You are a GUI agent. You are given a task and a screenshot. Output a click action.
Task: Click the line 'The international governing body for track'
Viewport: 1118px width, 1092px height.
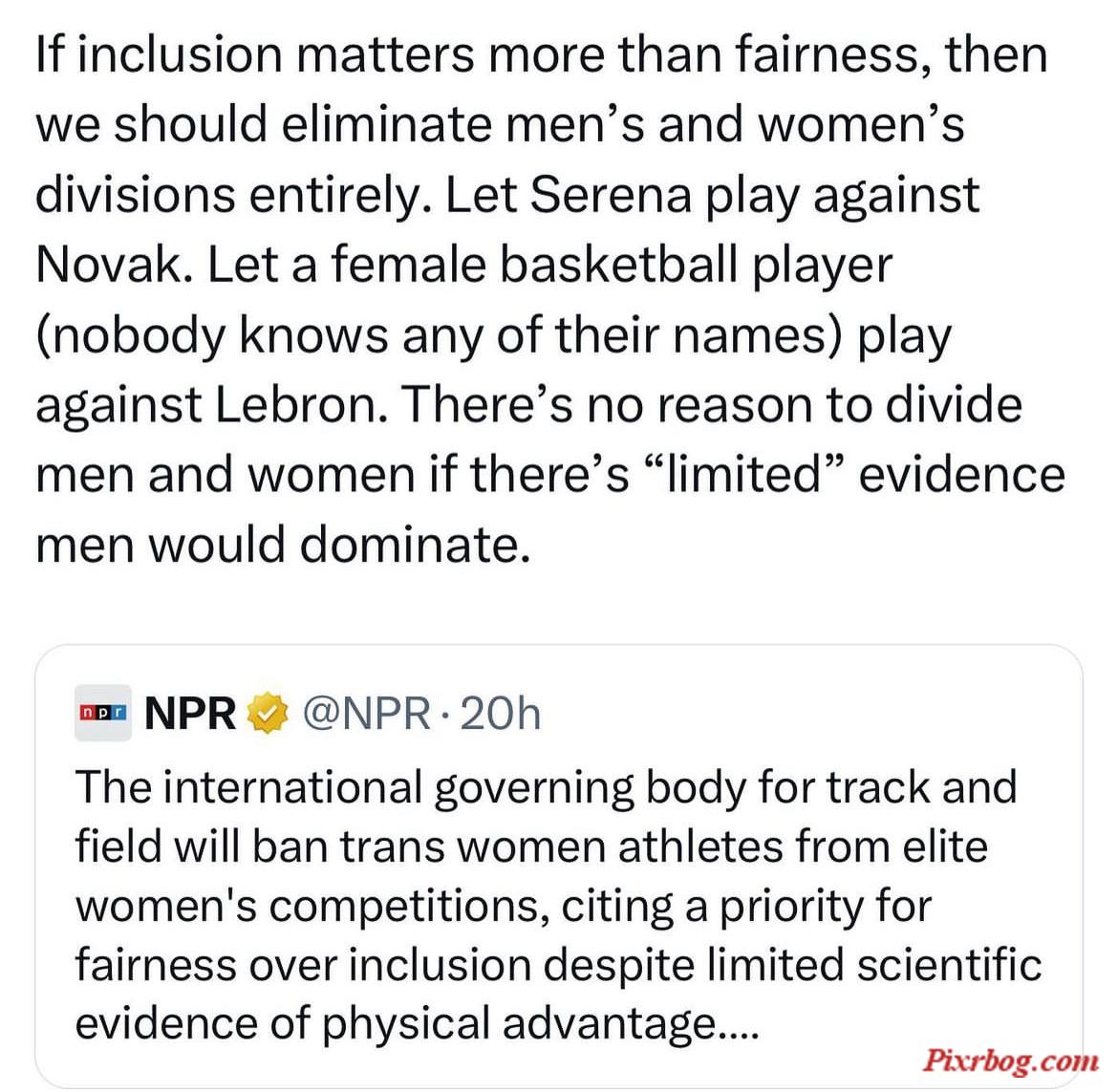(x=546, y=788)
